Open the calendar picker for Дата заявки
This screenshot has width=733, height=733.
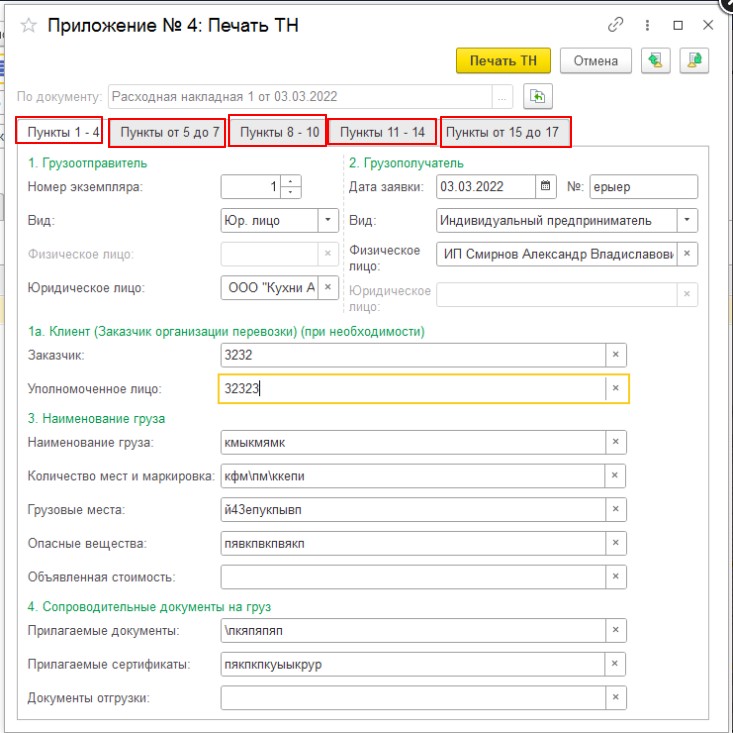coord(545,186)
